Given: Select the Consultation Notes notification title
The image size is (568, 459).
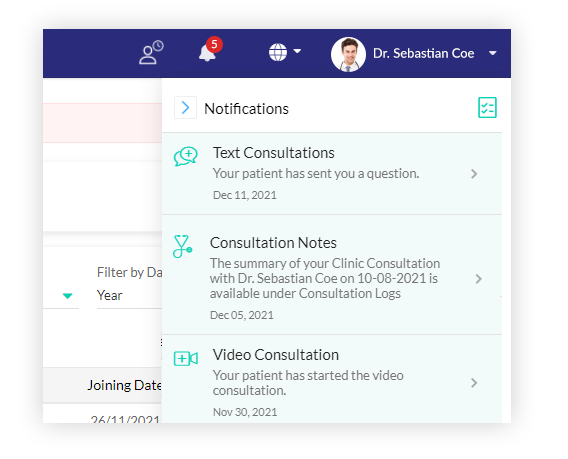Looking at the screenshot, I should pyautogui.click(x=273, y=243).
